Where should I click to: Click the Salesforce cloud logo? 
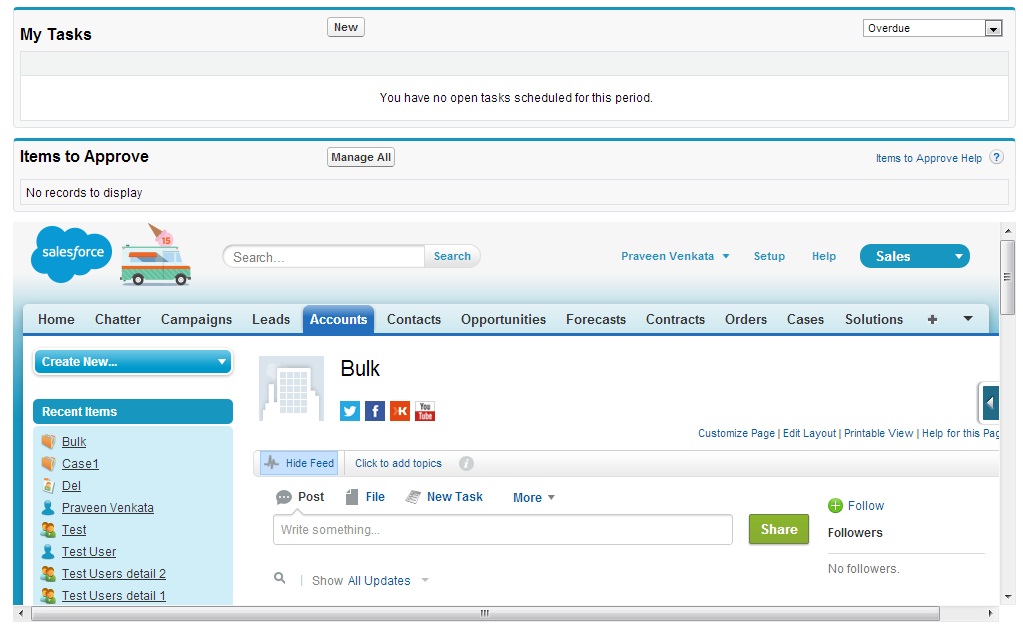72,255
